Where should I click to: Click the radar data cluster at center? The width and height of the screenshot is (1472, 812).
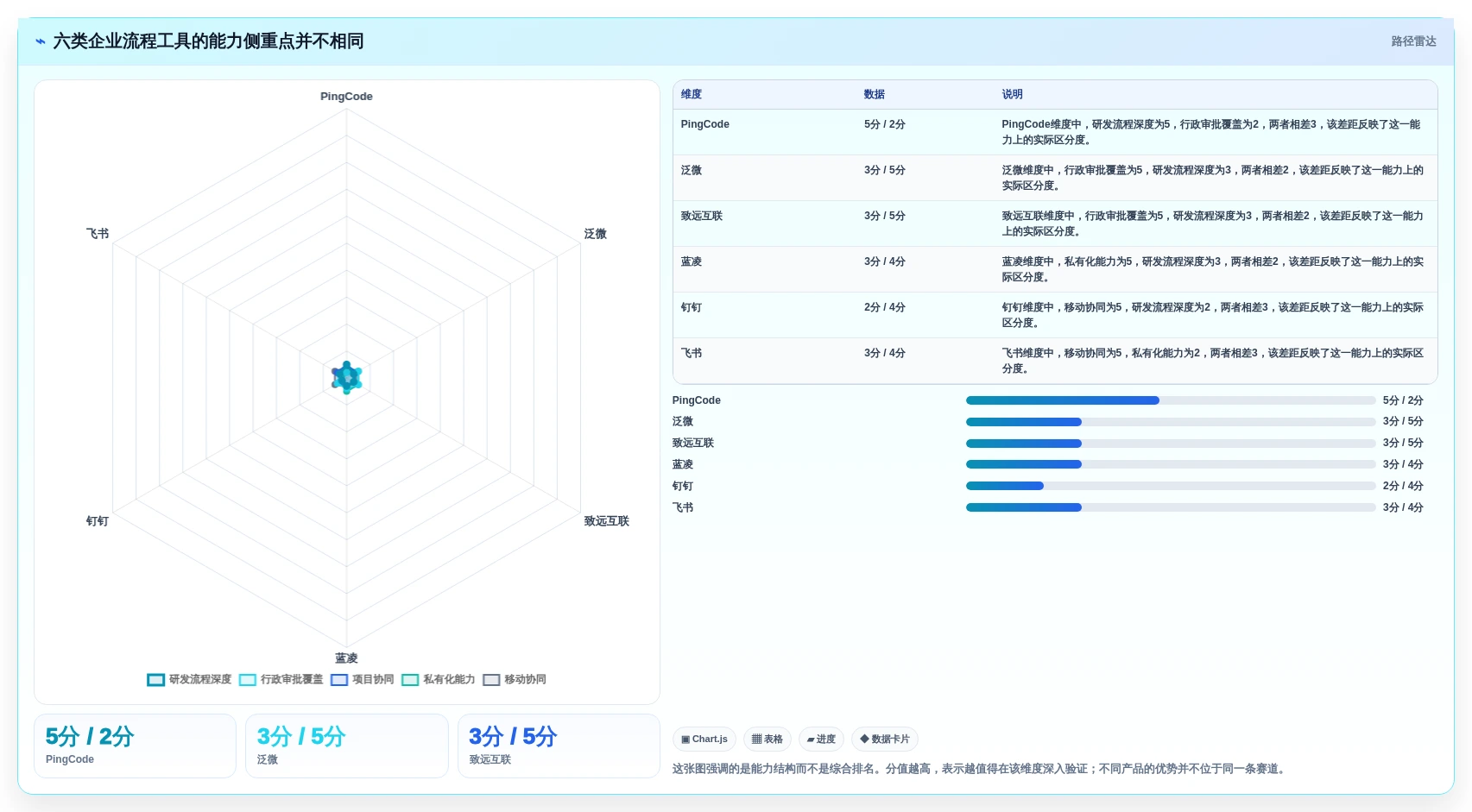(347, 378)
